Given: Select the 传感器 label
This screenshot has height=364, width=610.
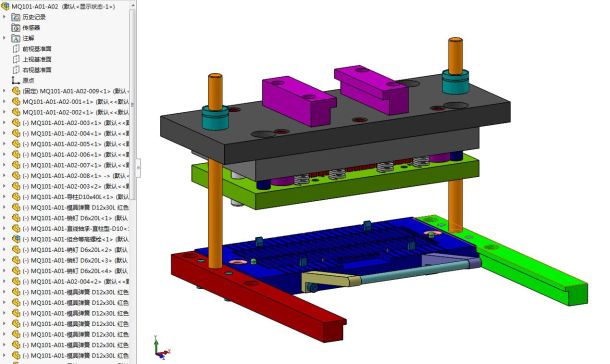Looking at the screenshot, I should pos(31,28).
